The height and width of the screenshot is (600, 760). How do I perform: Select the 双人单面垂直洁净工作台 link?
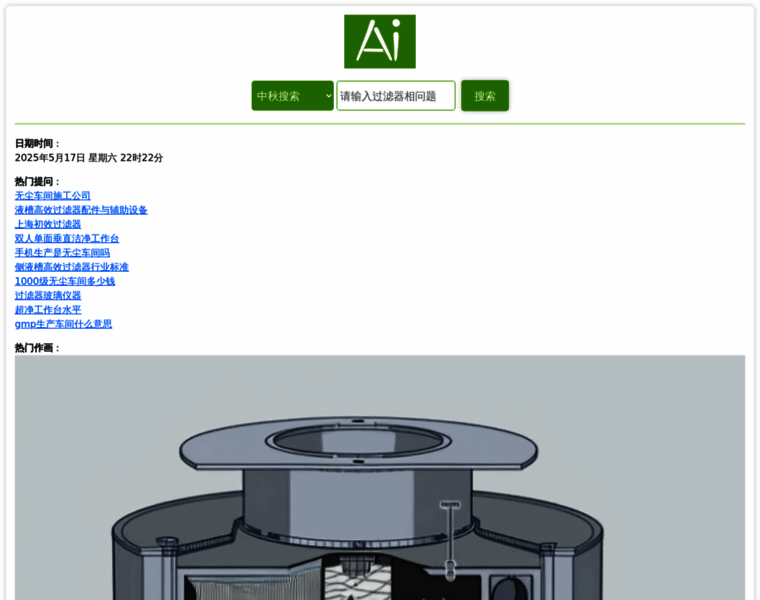(x=67, y=239)
